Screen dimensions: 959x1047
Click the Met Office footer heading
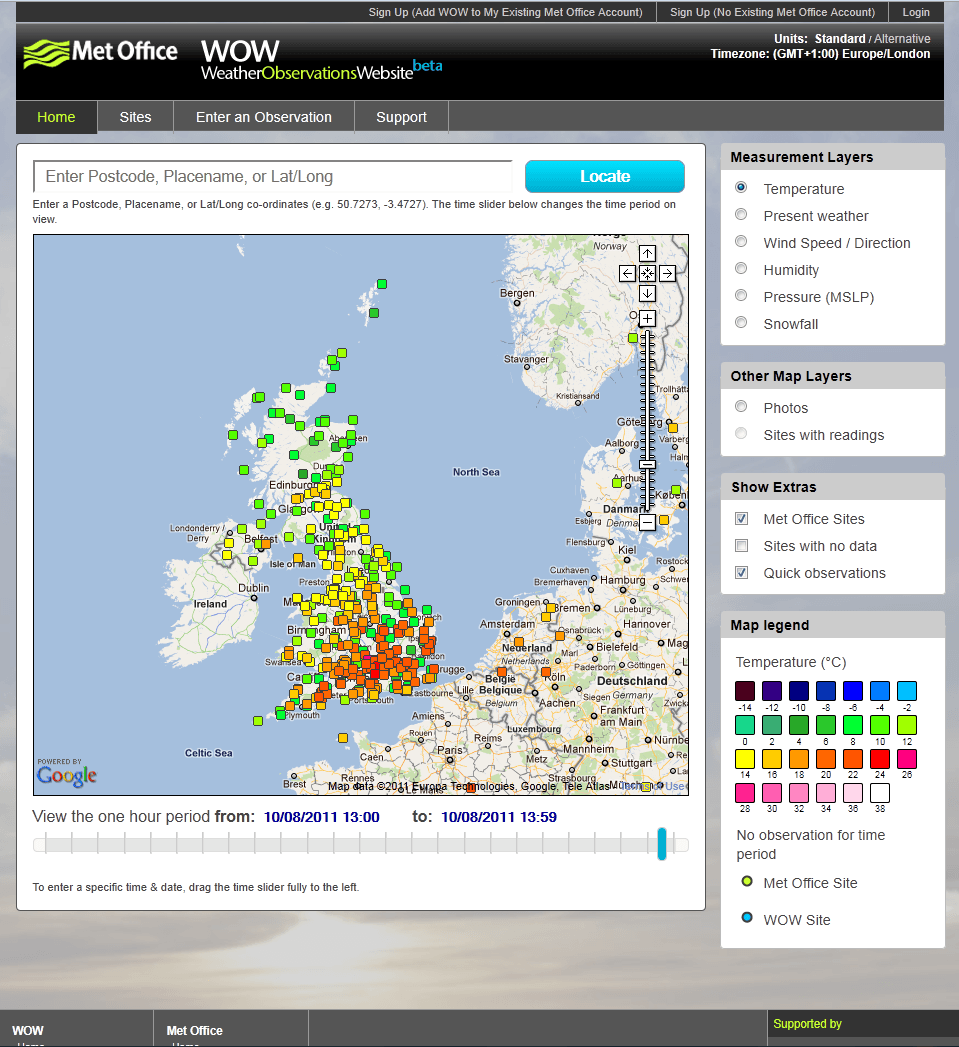[x=194, y=1030]
